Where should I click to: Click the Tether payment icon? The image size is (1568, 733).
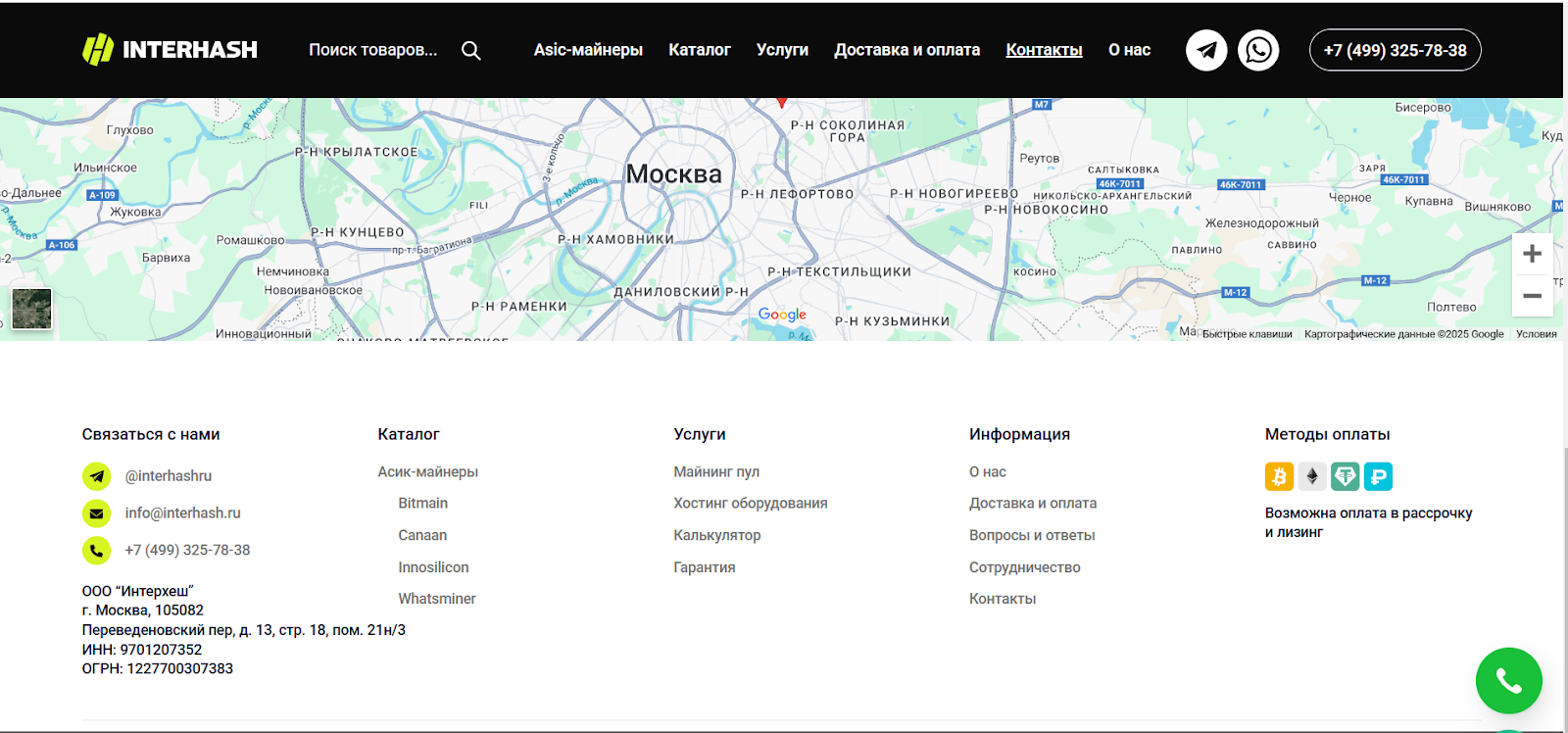click(1346, 476)
